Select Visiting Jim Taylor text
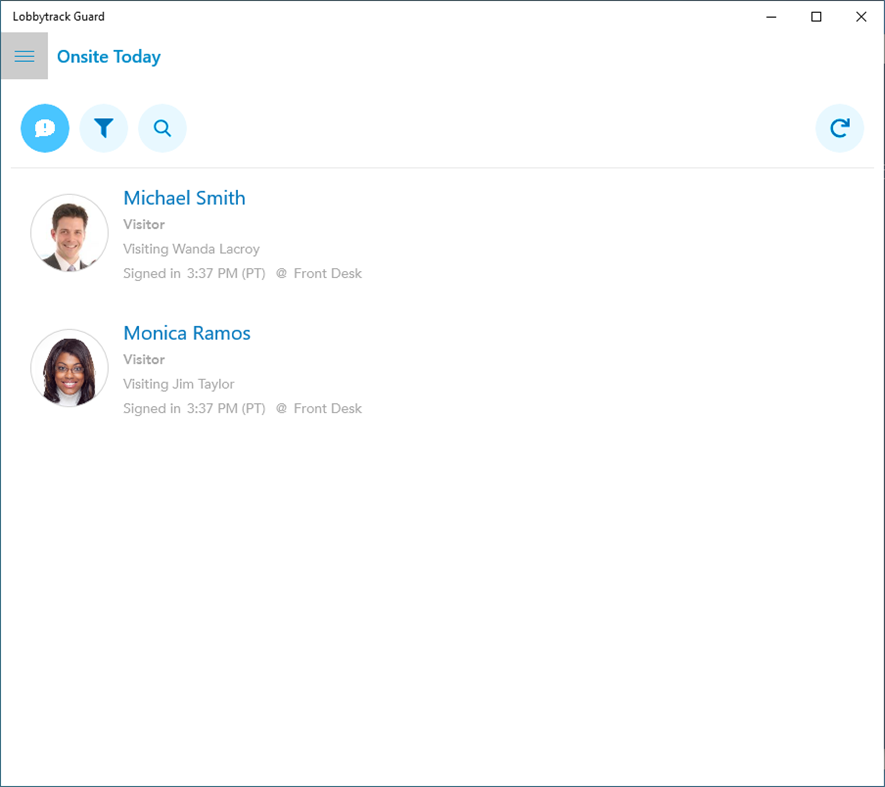Viewport: 885px width, 787px height. [x=178, y=383]
